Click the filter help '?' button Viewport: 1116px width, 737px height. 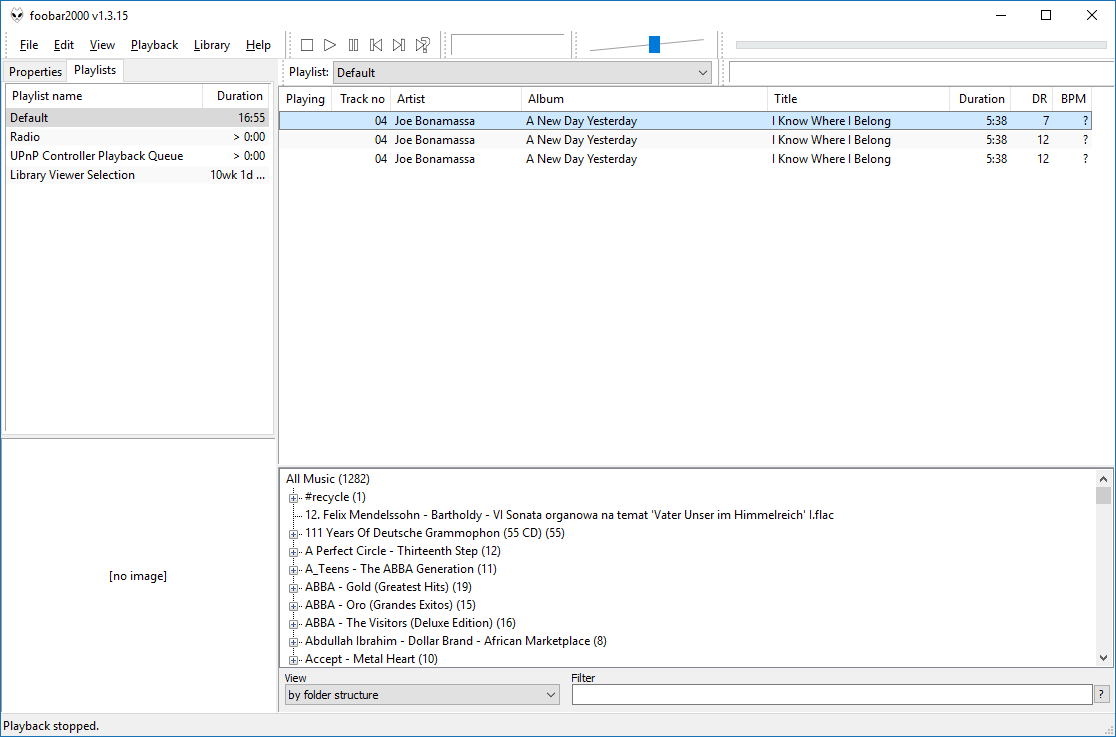click(1102, 694)
